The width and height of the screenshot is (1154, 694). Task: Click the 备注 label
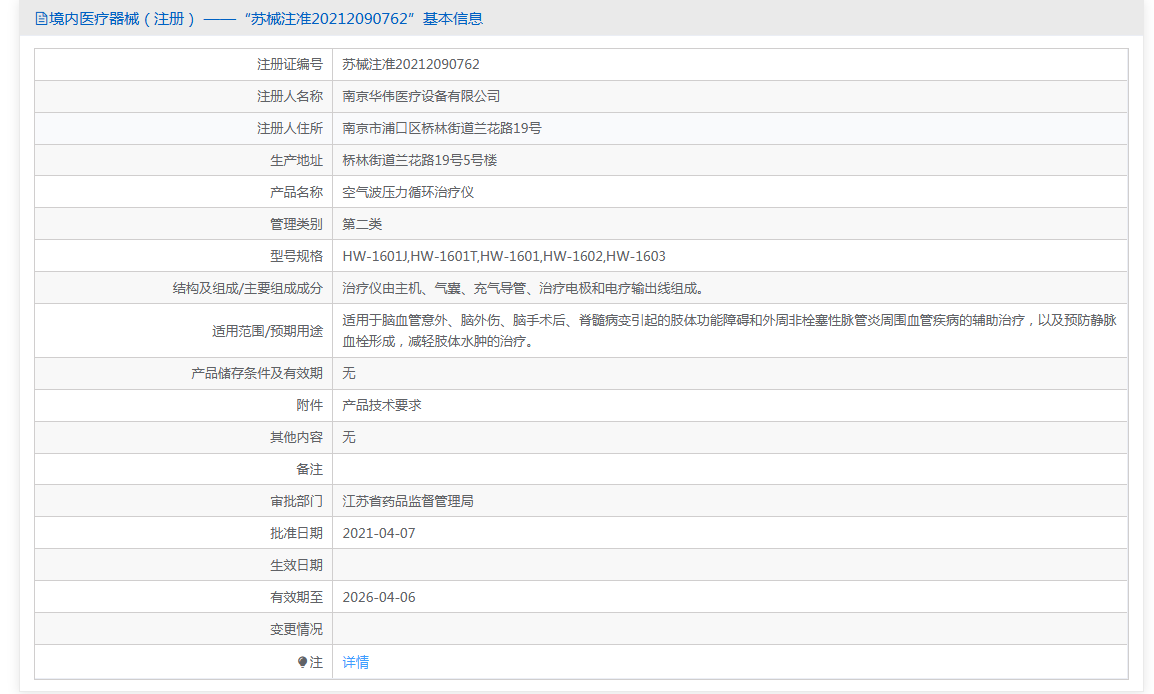[x=309, y=470]
